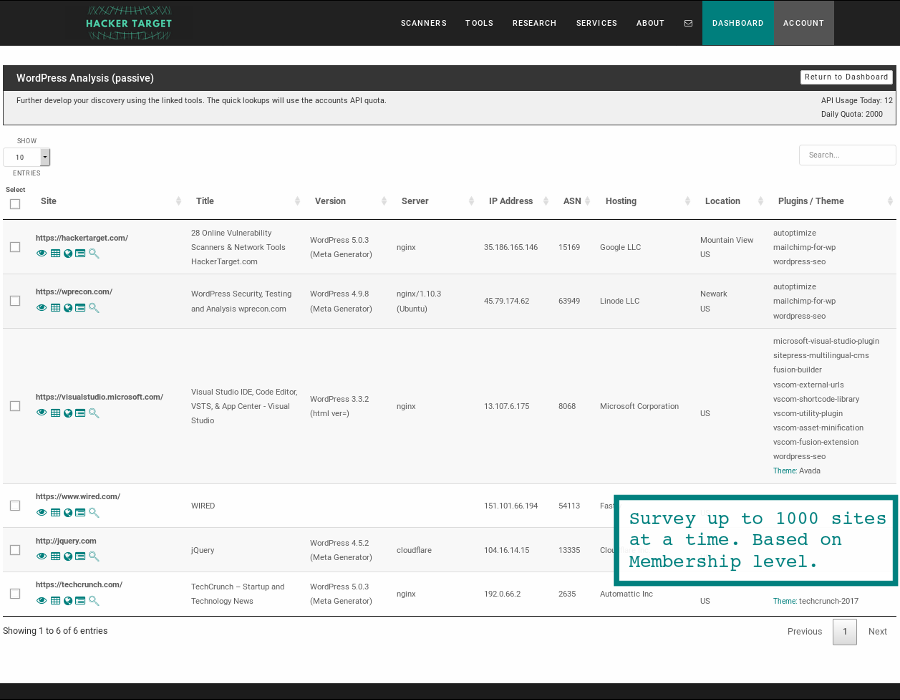Screen dimensions: 900x700
Task: Click the table grid icon under visualstudio.microsoft.com
Action: (x=55, y=413)
